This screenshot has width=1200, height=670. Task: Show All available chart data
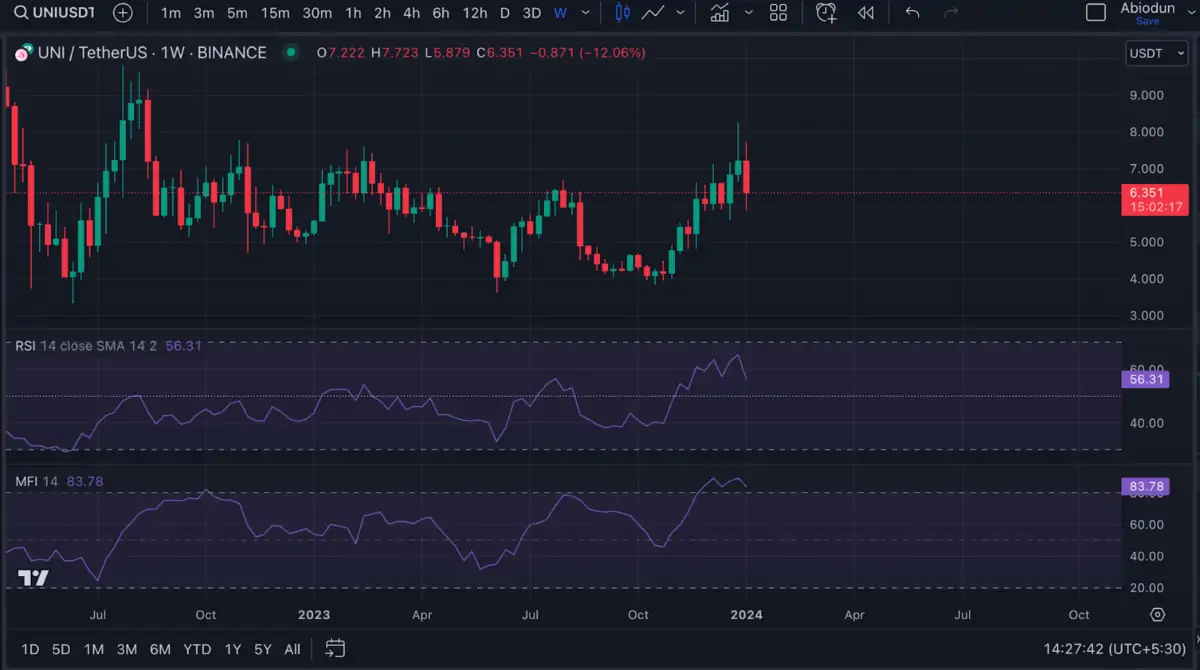click(292, 649)
